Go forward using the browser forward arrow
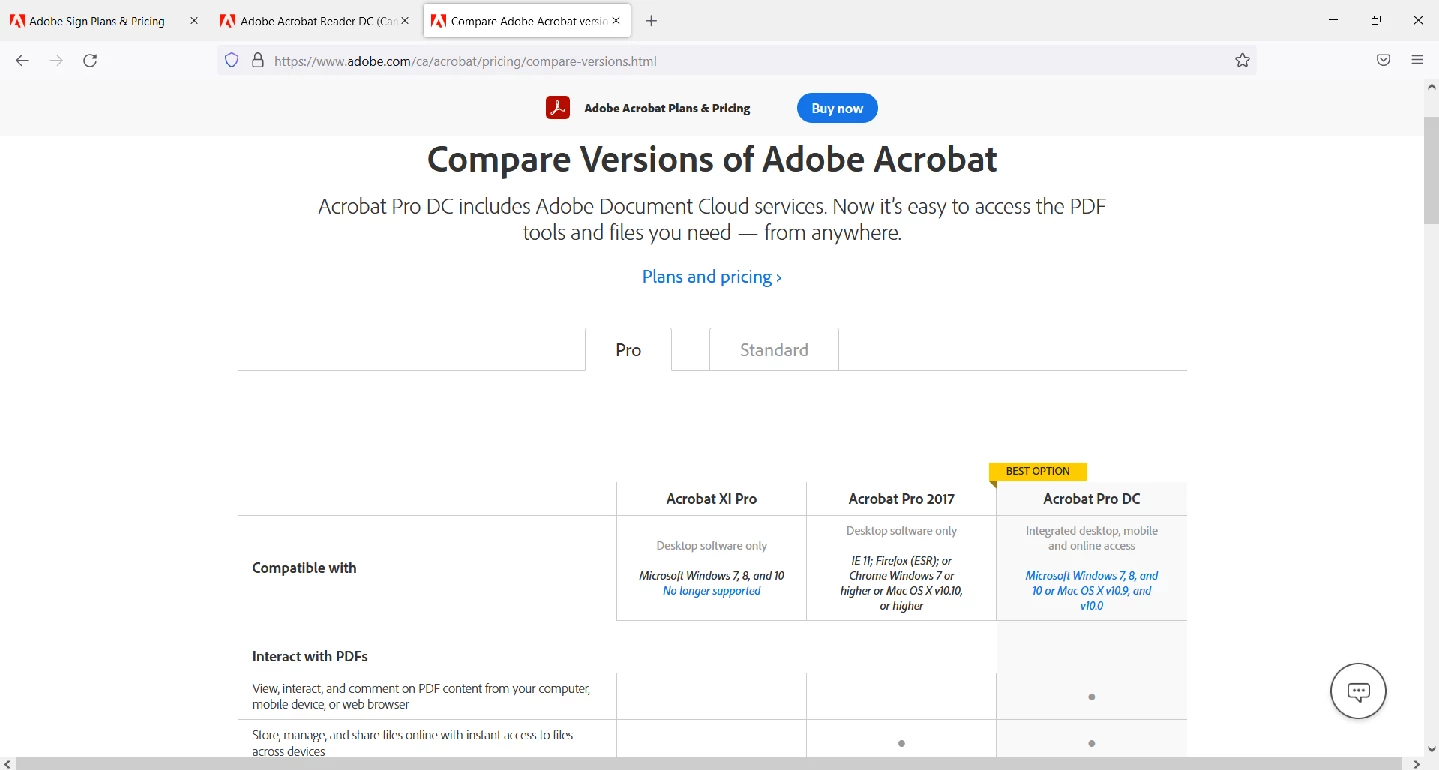The width and height of the screenshot is (1439, 770). coord(56,60)
